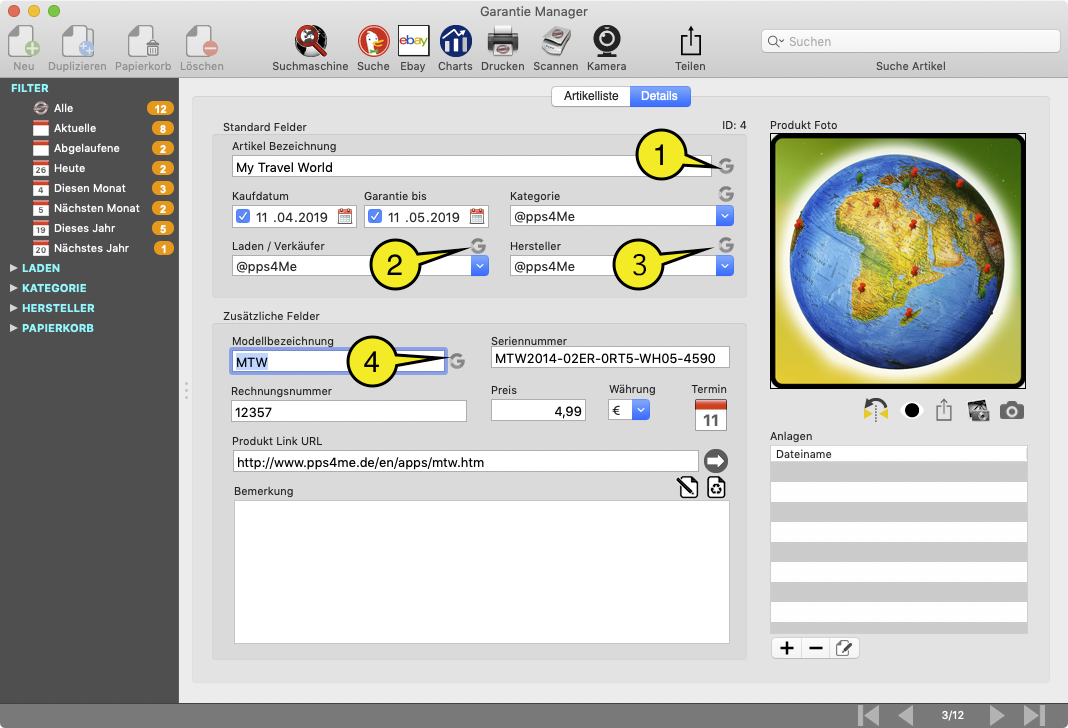Open calendar picker for Kaufdatum
The image size is (1068, 728).
click(345, 217)
